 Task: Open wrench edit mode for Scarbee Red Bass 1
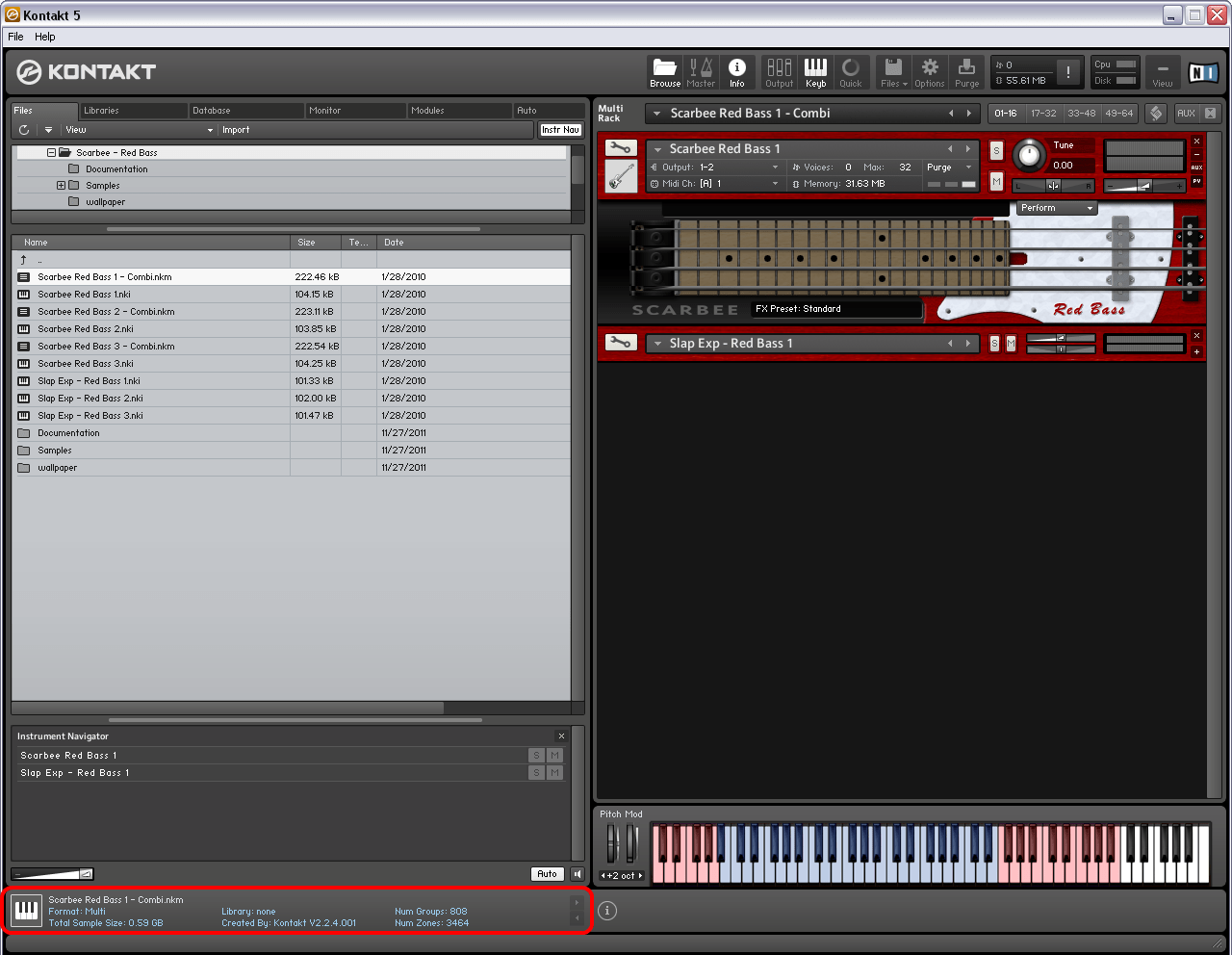tap(621, 147)
